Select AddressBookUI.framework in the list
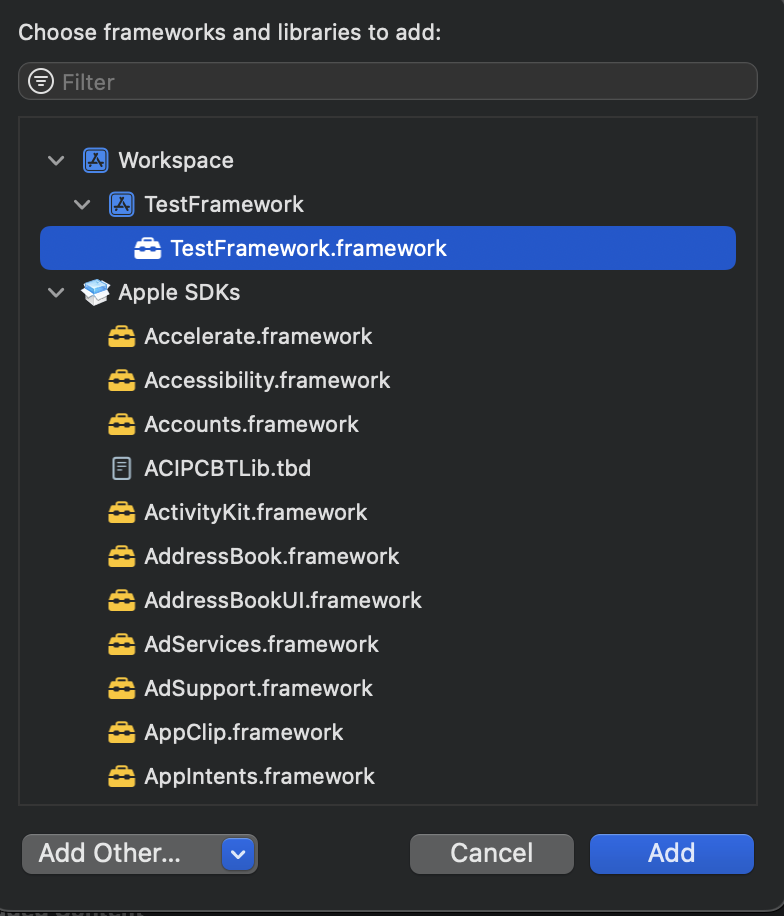The width and height of the screenshot is (784, 916). [283, 601]
